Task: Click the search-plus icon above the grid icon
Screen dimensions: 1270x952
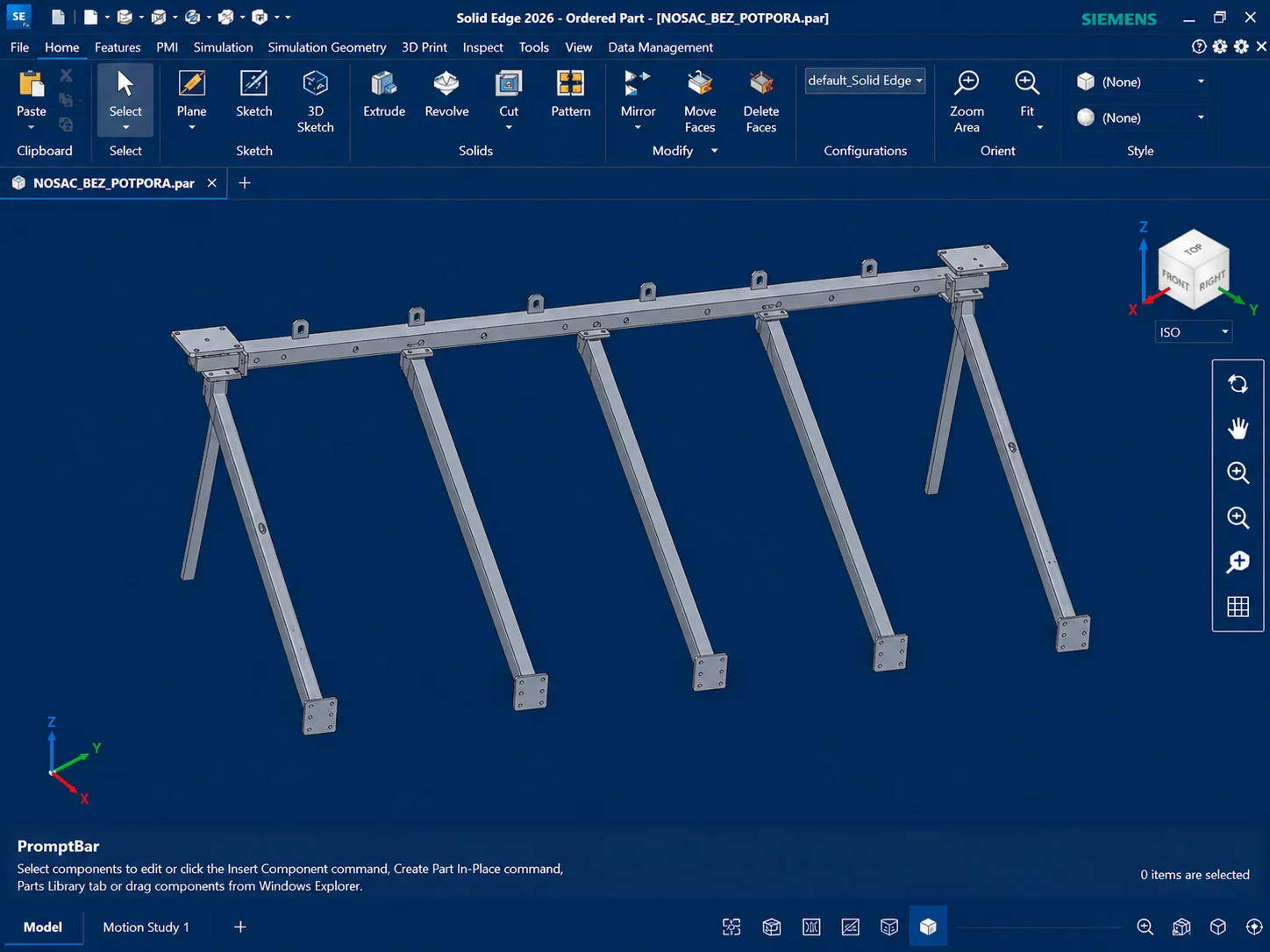Action: pos(1238,562)
